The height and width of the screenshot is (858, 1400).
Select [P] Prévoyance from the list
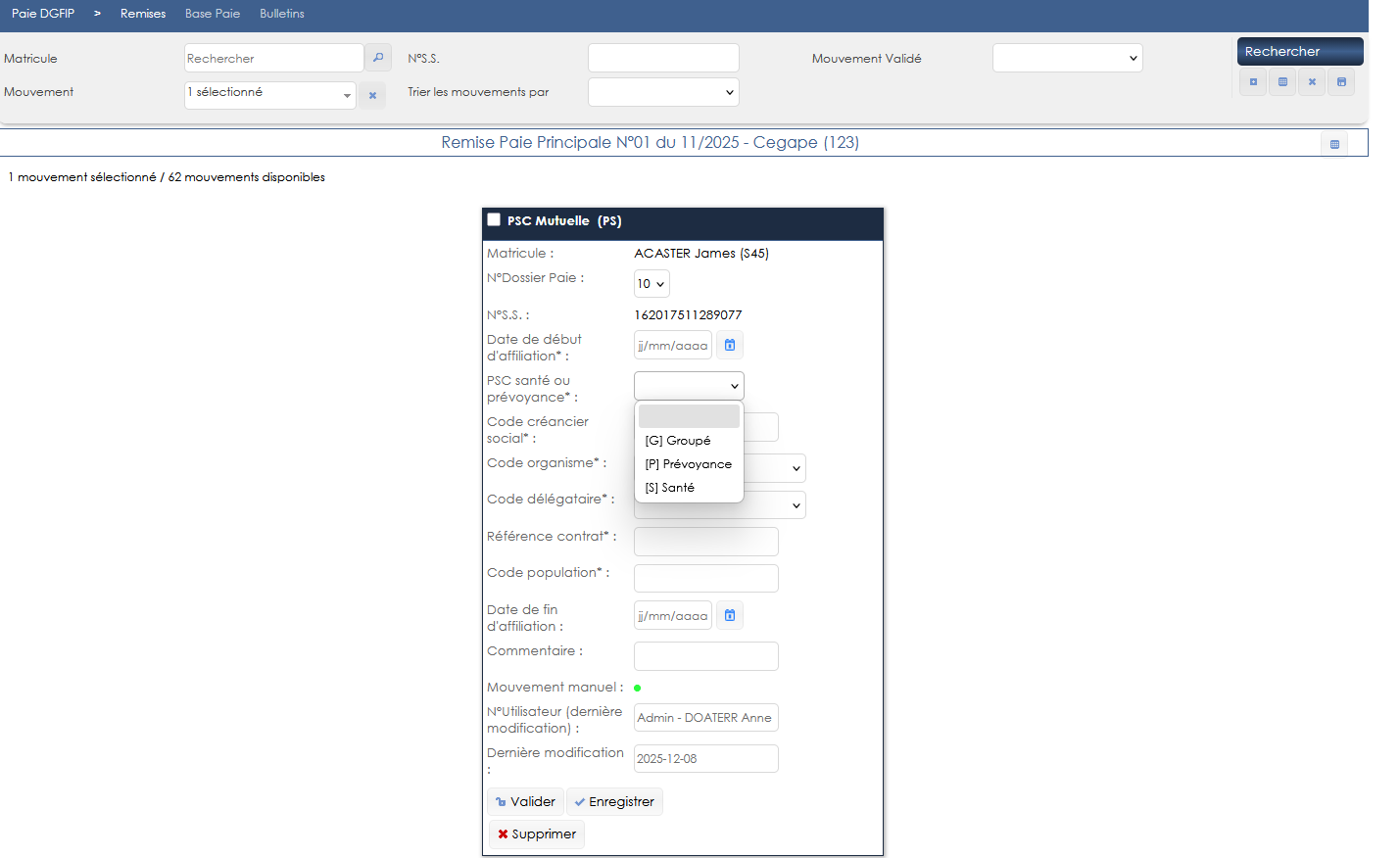[688, 464]
